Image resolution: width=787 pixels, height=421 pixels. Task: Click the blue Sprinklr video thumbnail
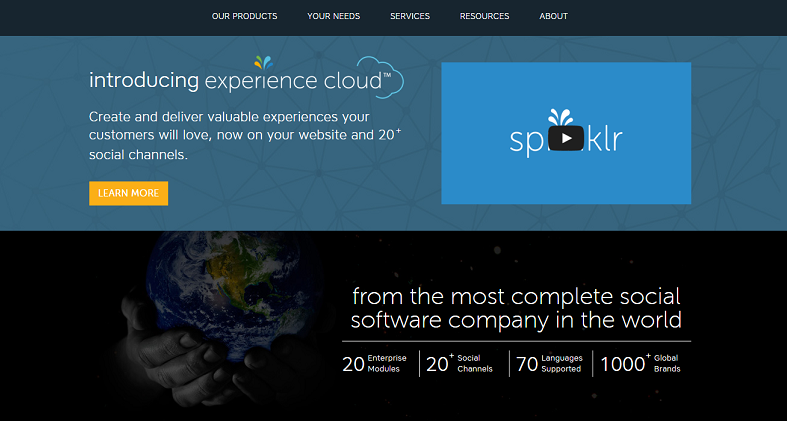tap(566, 133)
